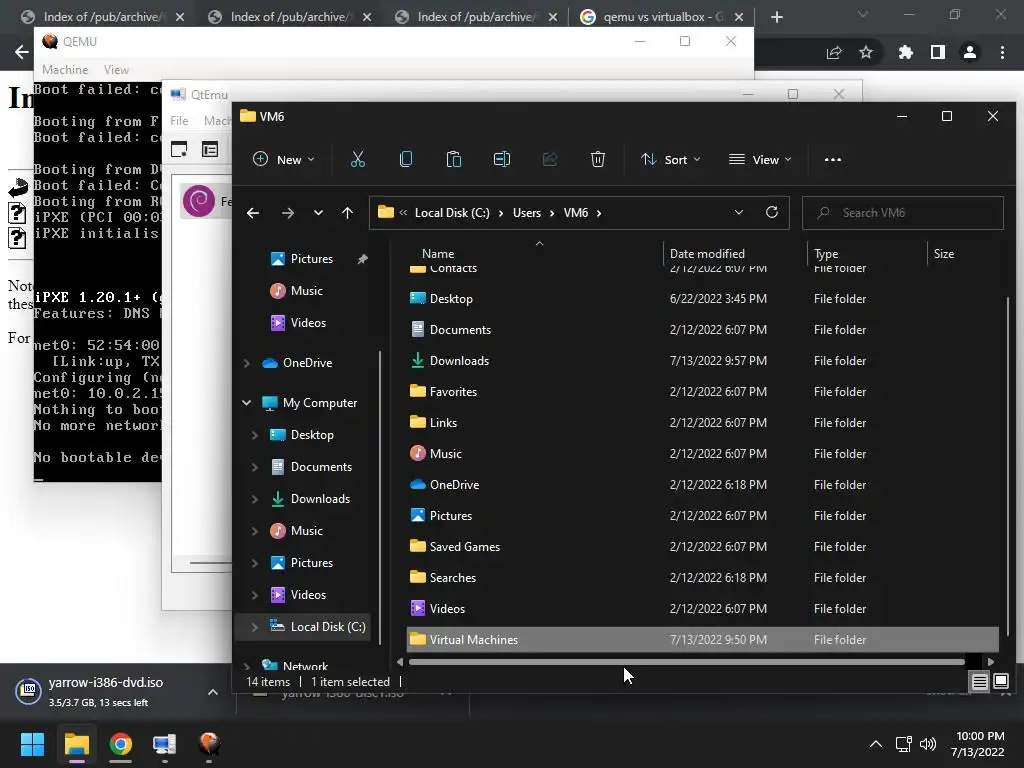Switch to first Index of /pub/archive tab
The image size is (1024, 768).
point(101,17)
